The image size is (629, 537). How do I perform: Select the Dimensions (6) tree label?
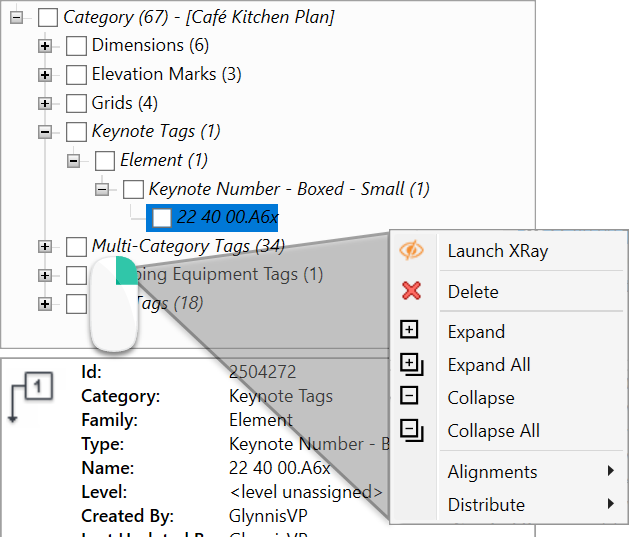pos(150,45)
